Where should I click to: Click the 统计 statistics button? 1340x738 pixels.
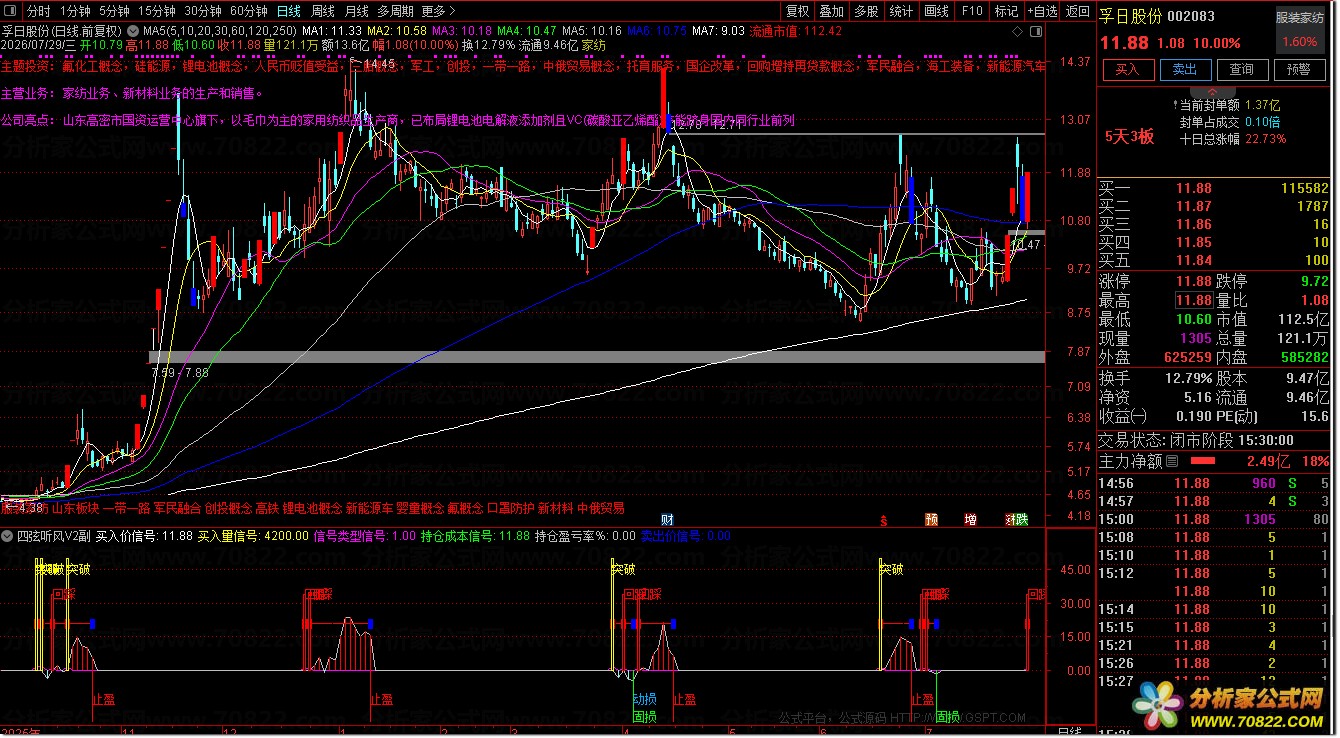[901, 11]
